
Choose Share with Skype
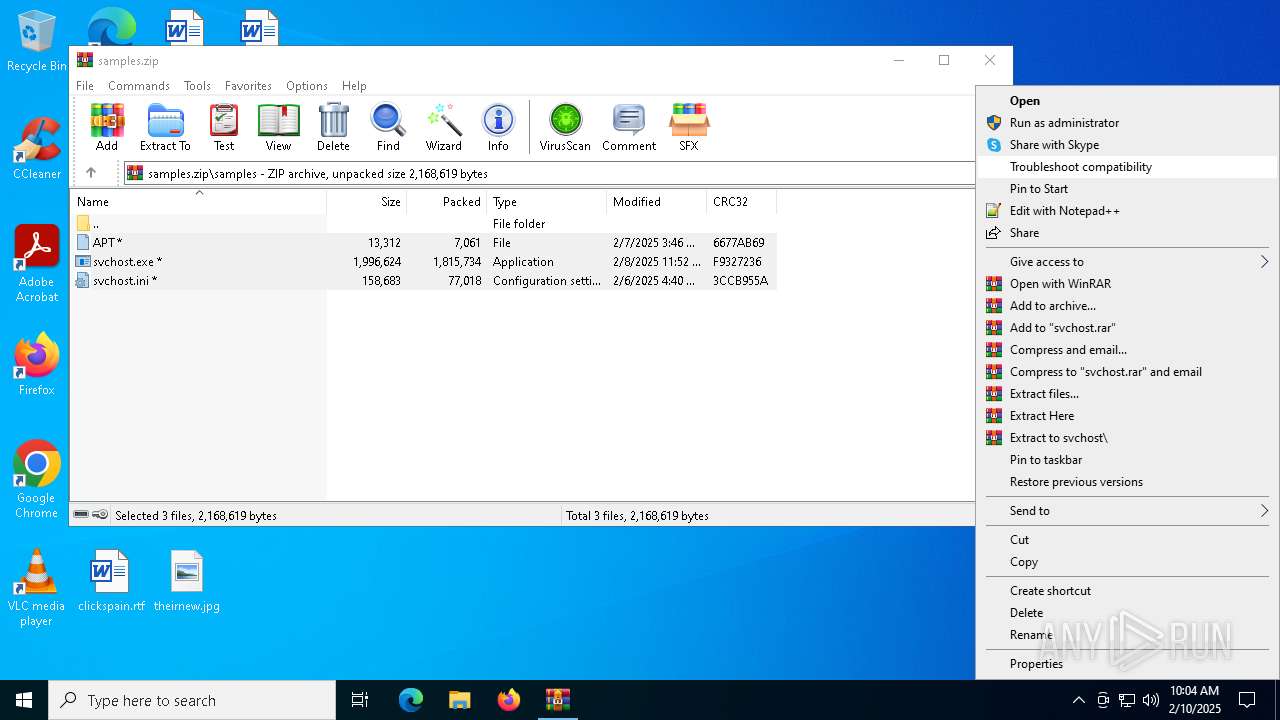(1127, 145)
